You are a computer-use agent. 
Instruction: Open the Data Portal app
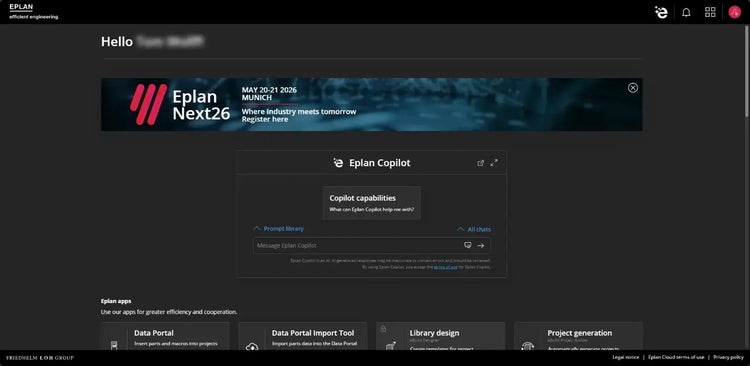pyautogui.click(x=165, y=336)
